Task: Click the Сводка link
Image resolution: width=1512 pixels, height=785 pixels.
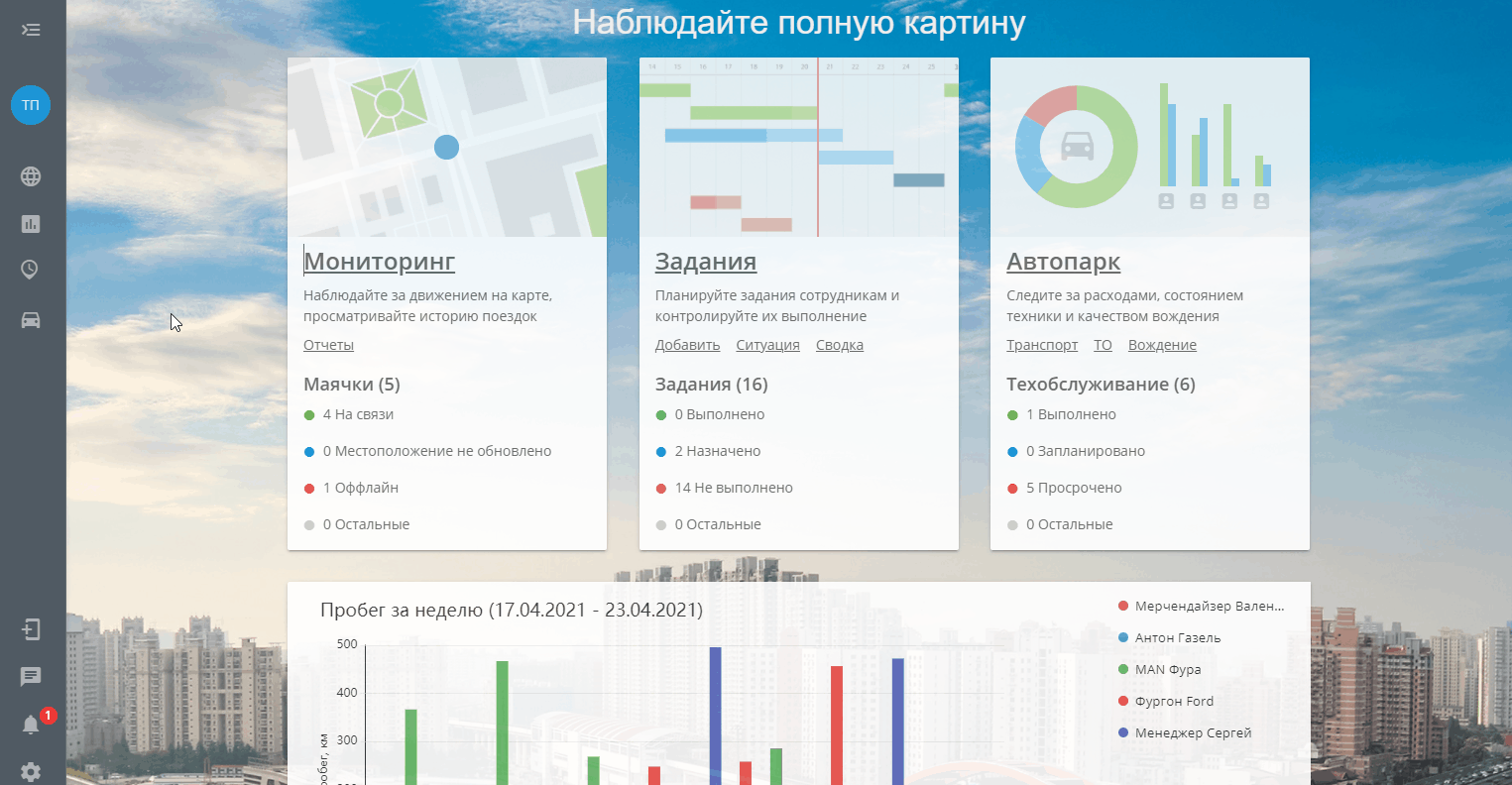Action: tap(840, 345)
